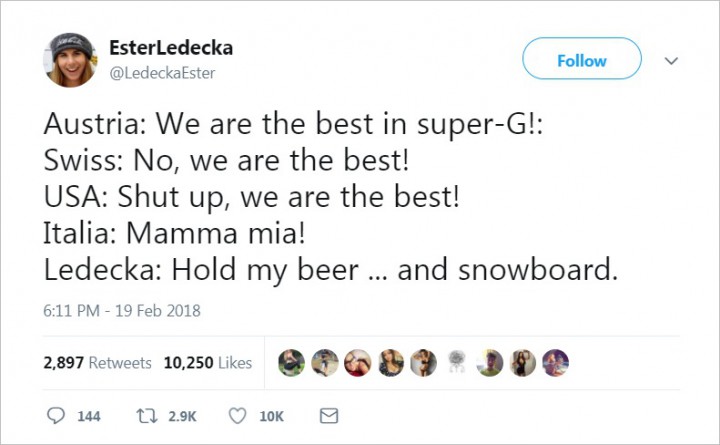Click the reply speech bubble icon
This screenshot has height=445, width=720.
pos(56,416)
